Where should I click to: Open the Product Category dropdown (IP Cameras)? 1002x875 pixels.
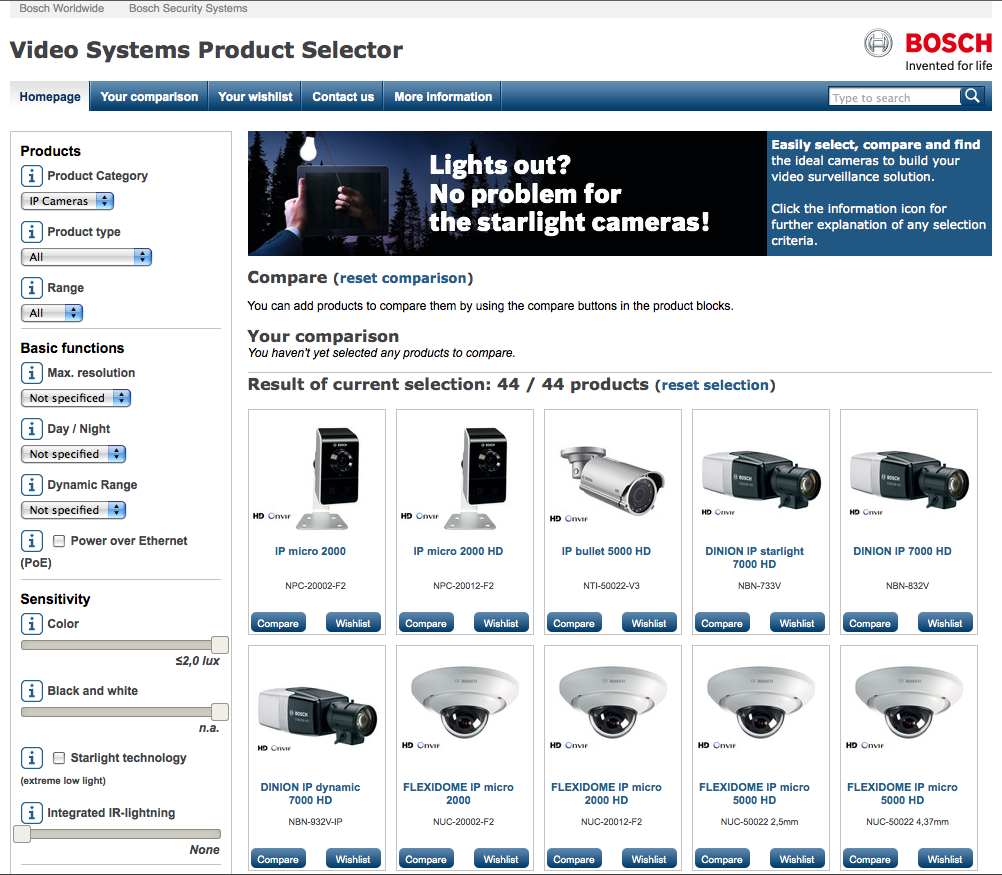click(x=67, y=201)
